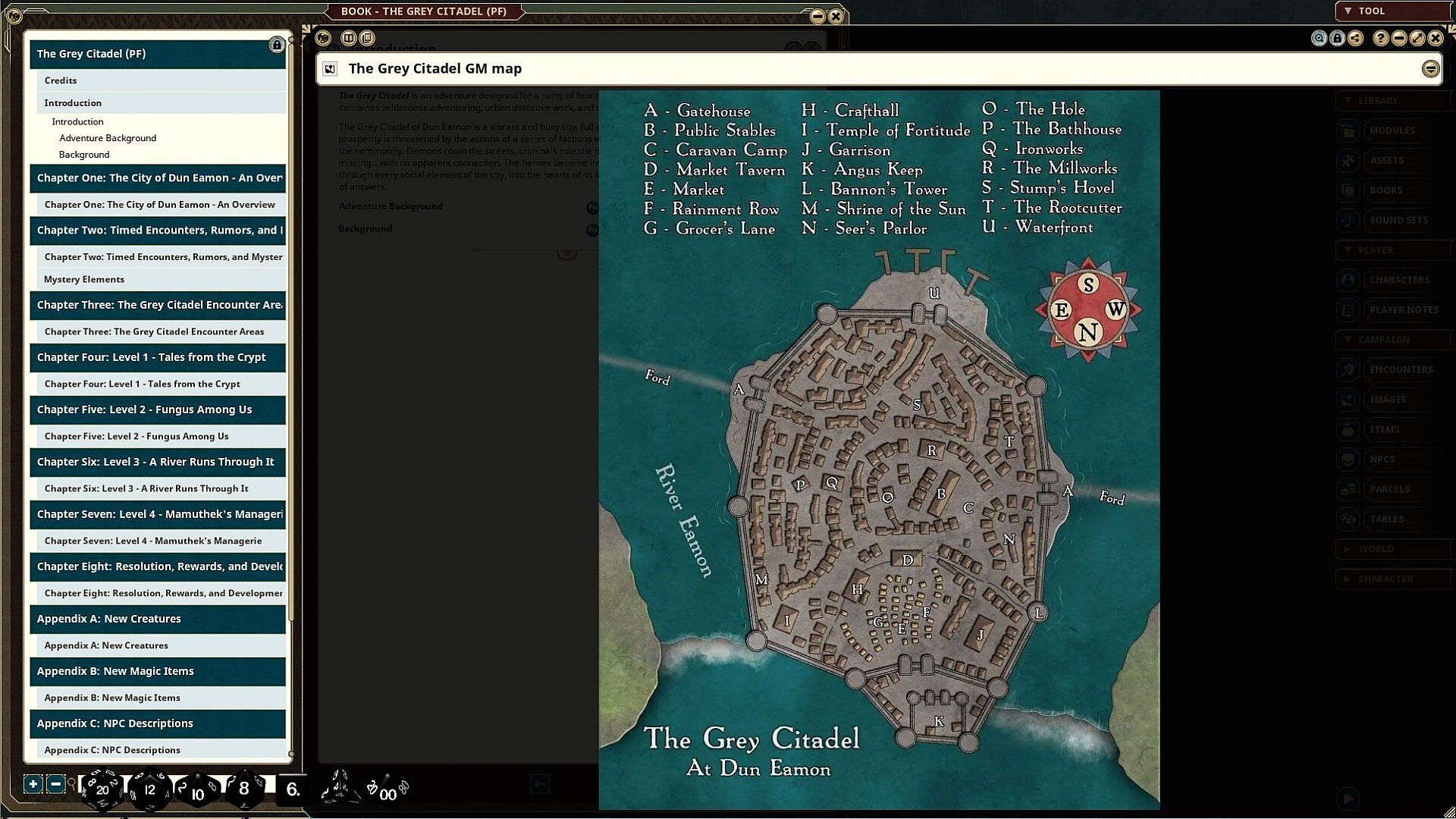Open the Adventure Background page

(108, 138)
